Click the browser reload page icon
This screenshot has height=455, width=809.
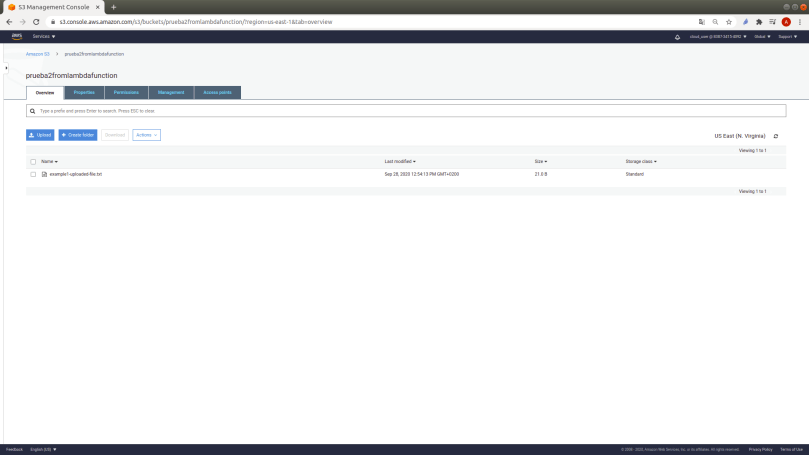pyautogui.click(x=36, y=21)
